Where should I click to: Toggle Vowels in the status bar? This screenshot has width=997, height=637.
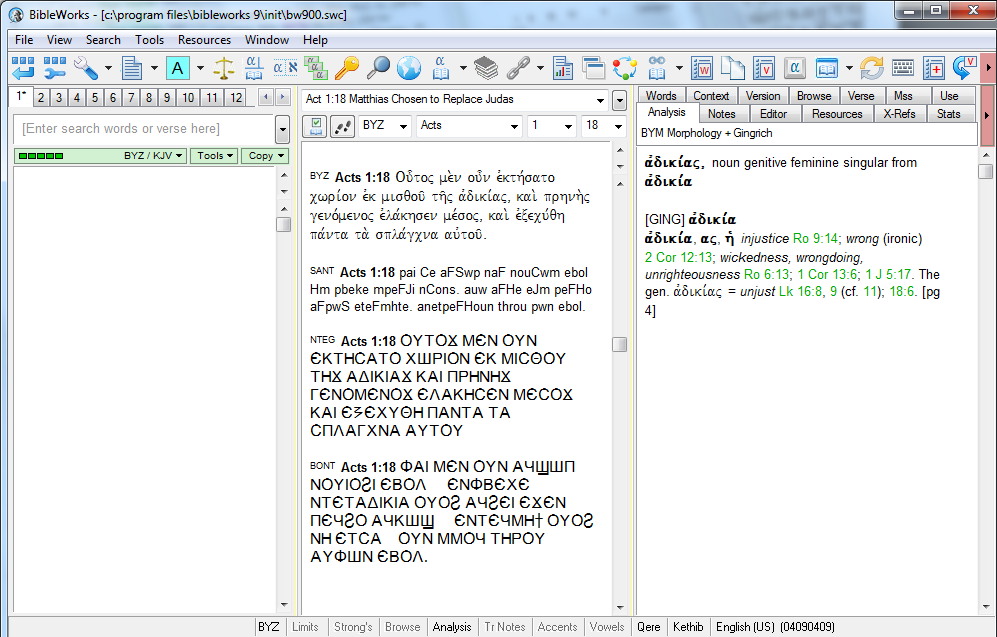click(607, 627)
